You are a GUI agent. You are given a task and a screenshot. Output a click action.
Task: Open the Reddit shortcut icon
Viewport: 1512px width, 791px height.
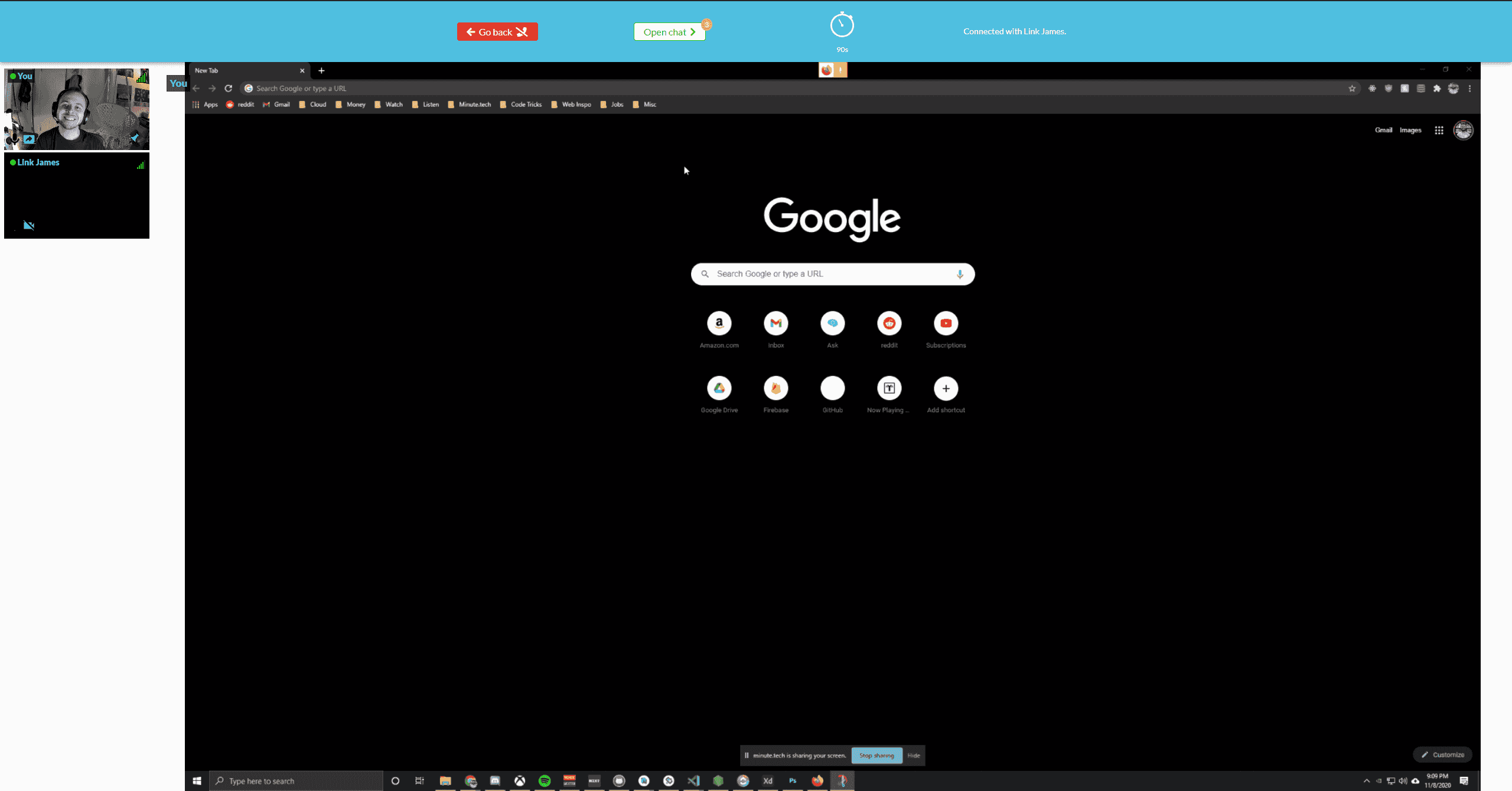(x=889, y=322)
